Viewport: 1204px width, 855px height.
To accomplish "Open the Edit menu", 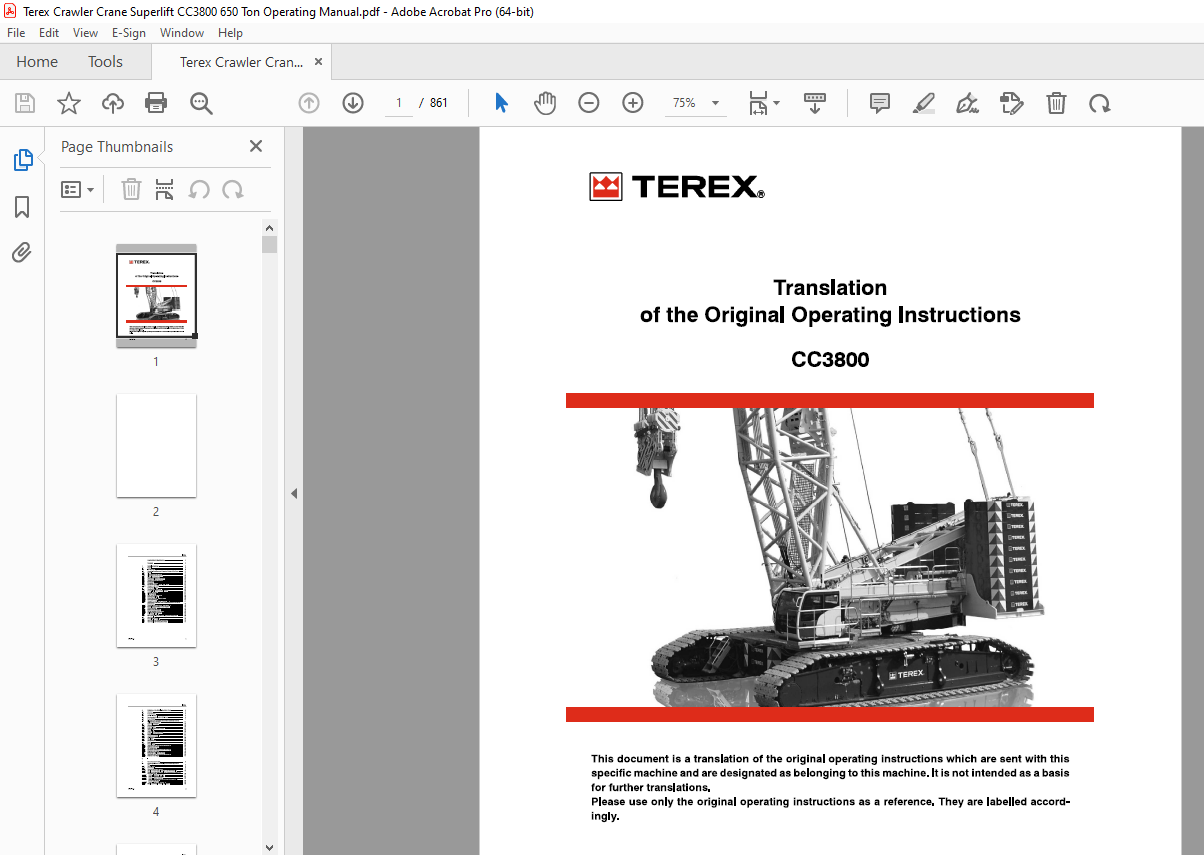I will (49, 33).
